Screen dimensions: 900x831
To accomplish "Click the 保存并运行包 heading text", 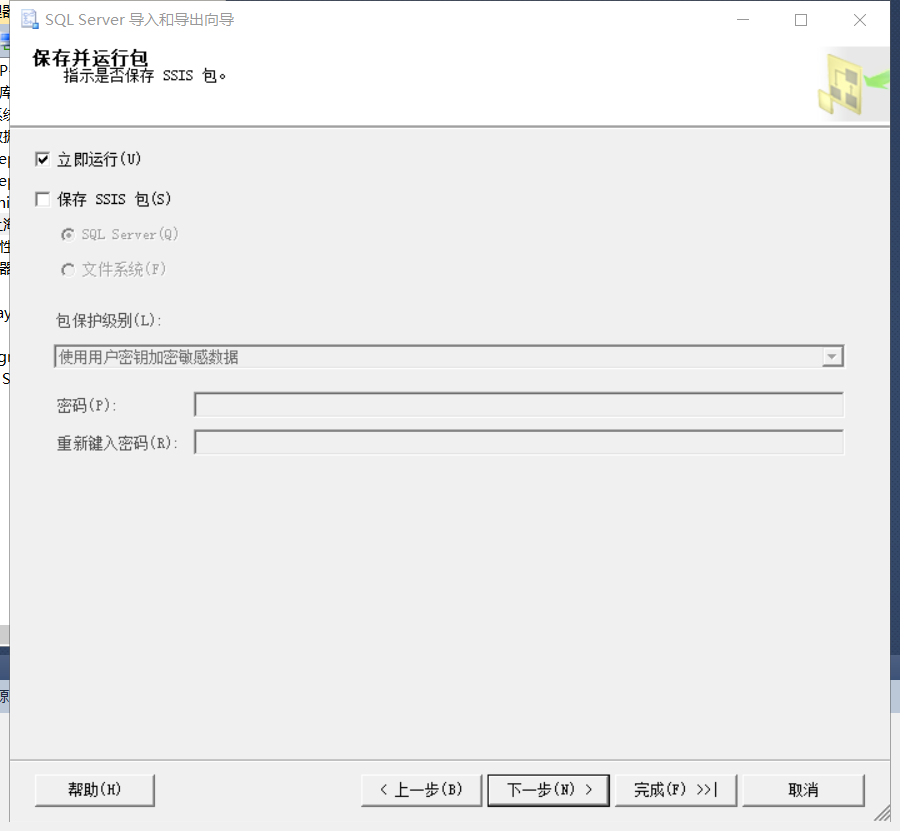I will coord(90,57).
